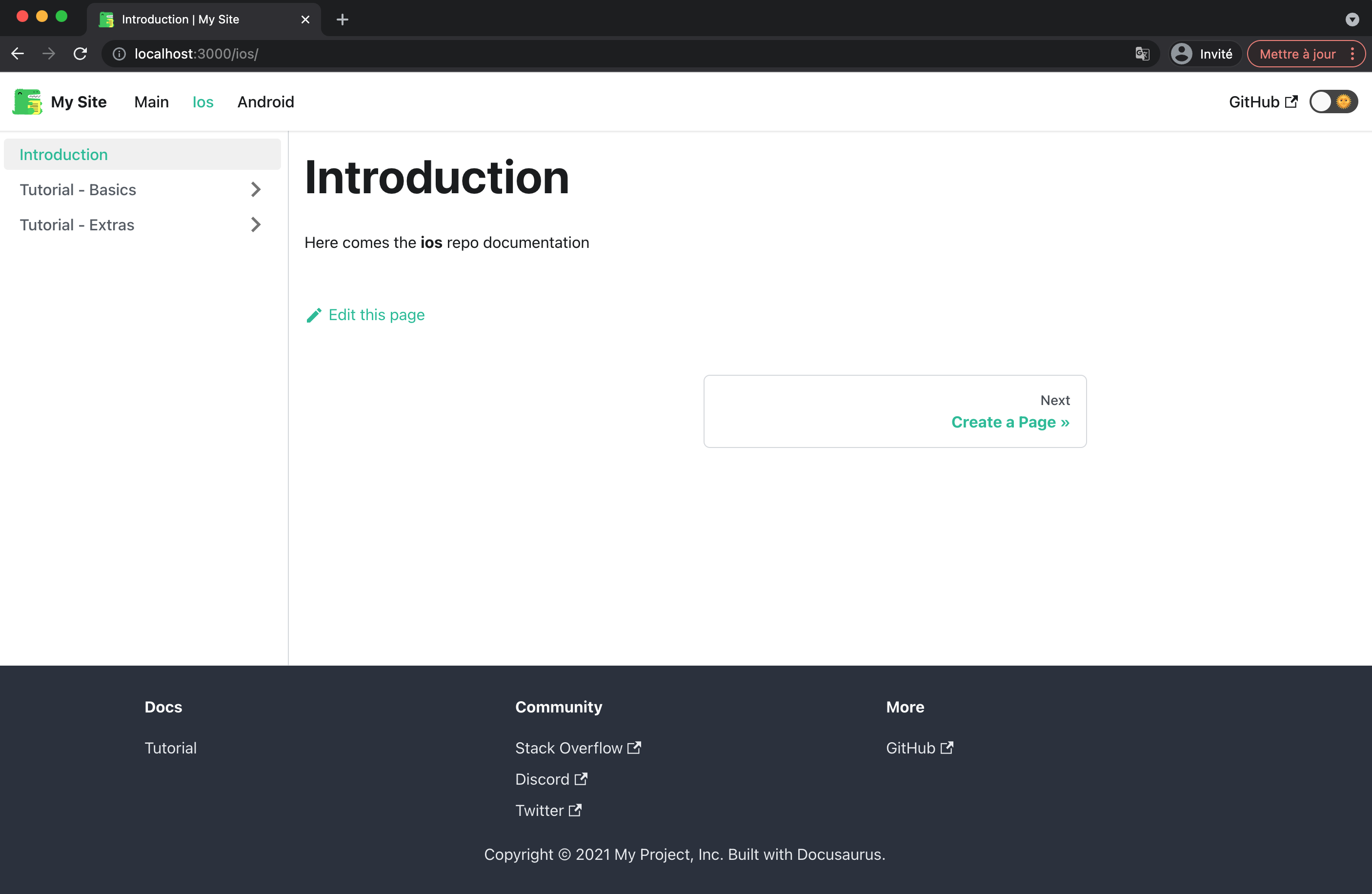Click the back navigation arrow
This screenshot has height=894, width=1372.
[x=17, y=53]
